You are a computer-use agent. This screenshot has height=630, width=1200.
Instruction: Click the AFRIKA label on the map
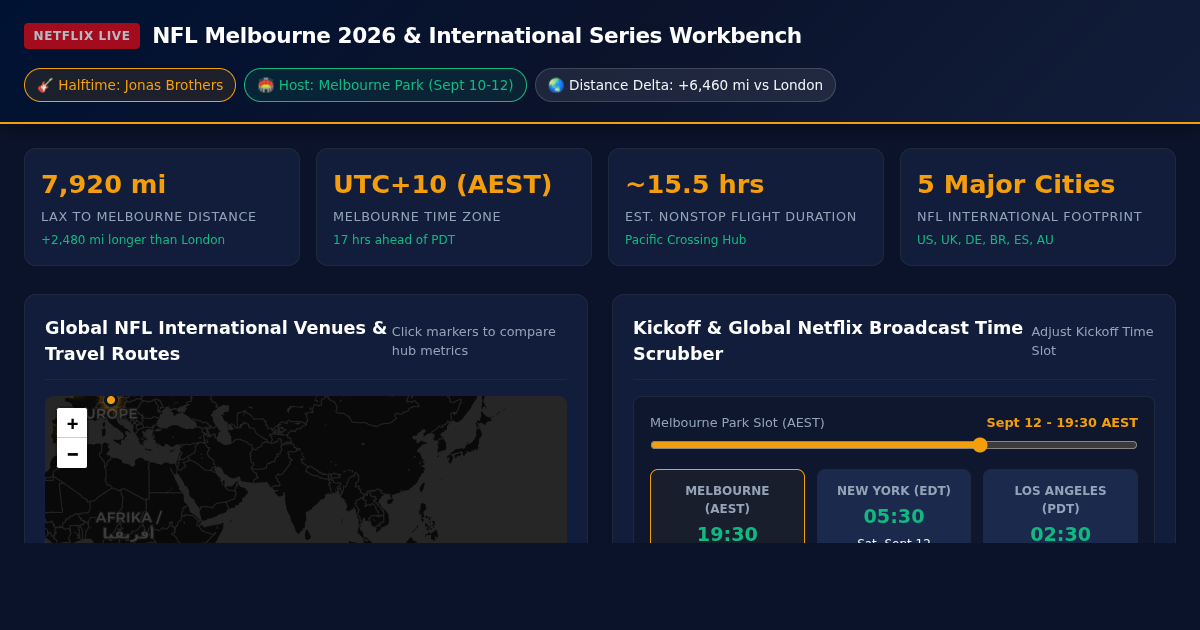(x=128, y=525)
